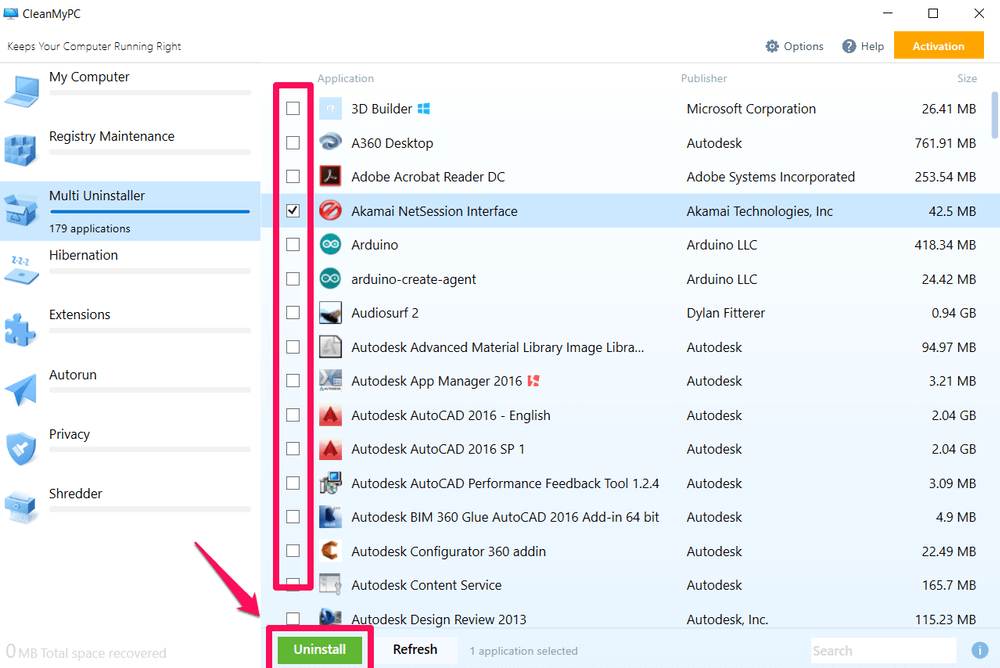1000x668 pixels.
Task: Click the Windows logo beside 3D Builder
Action: (424, 109)
